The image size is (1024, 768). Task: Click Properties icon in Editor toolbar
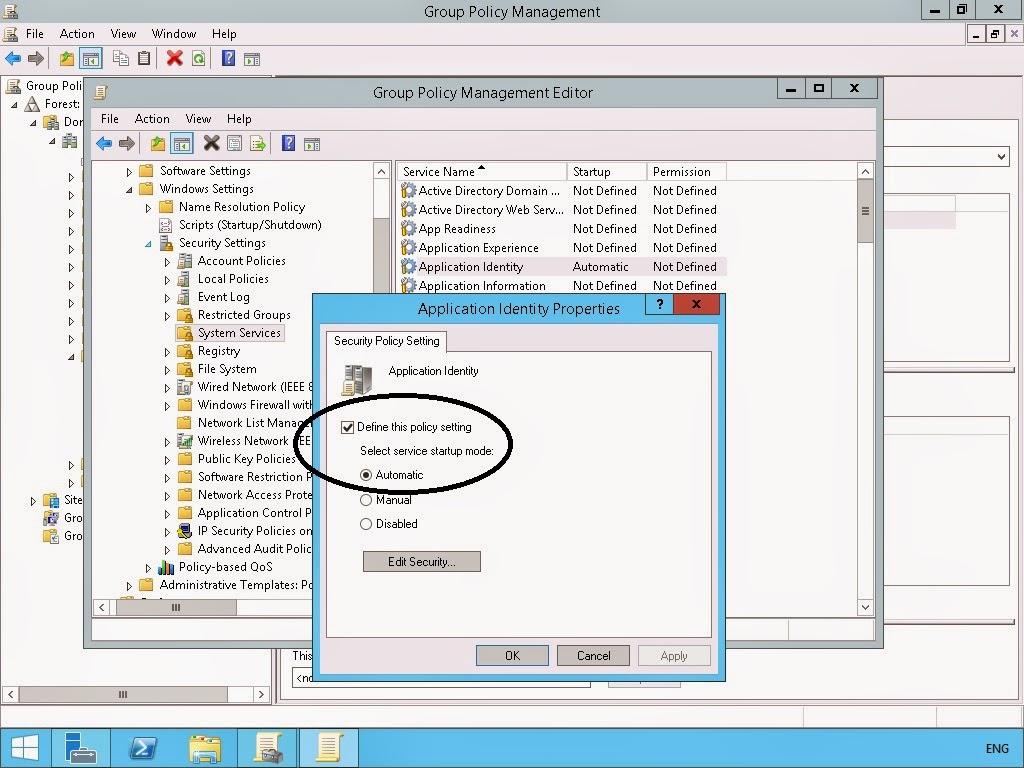pos(234,144)
